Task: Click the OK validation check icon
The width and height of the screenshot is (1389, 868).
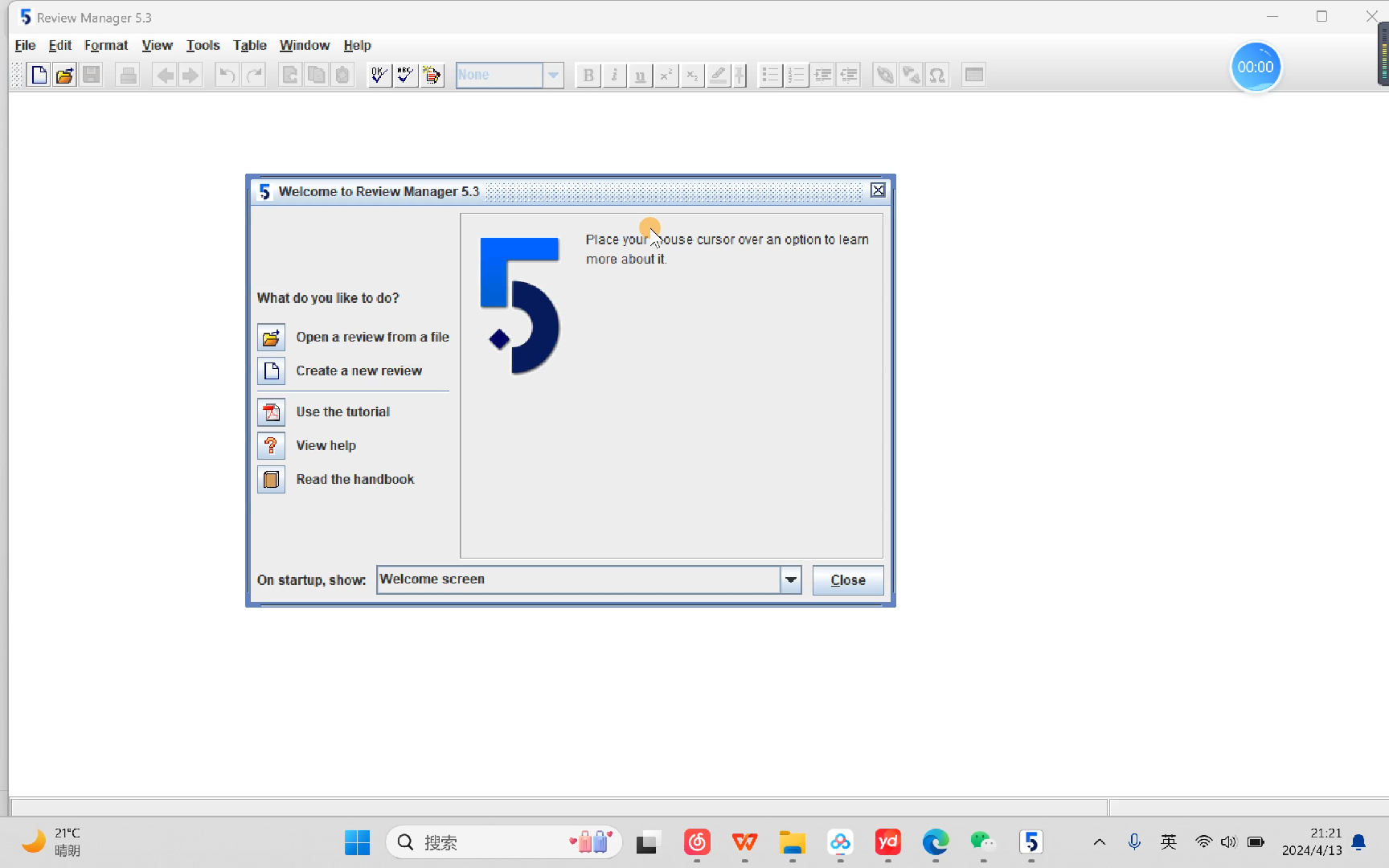Action: (379, 75)
